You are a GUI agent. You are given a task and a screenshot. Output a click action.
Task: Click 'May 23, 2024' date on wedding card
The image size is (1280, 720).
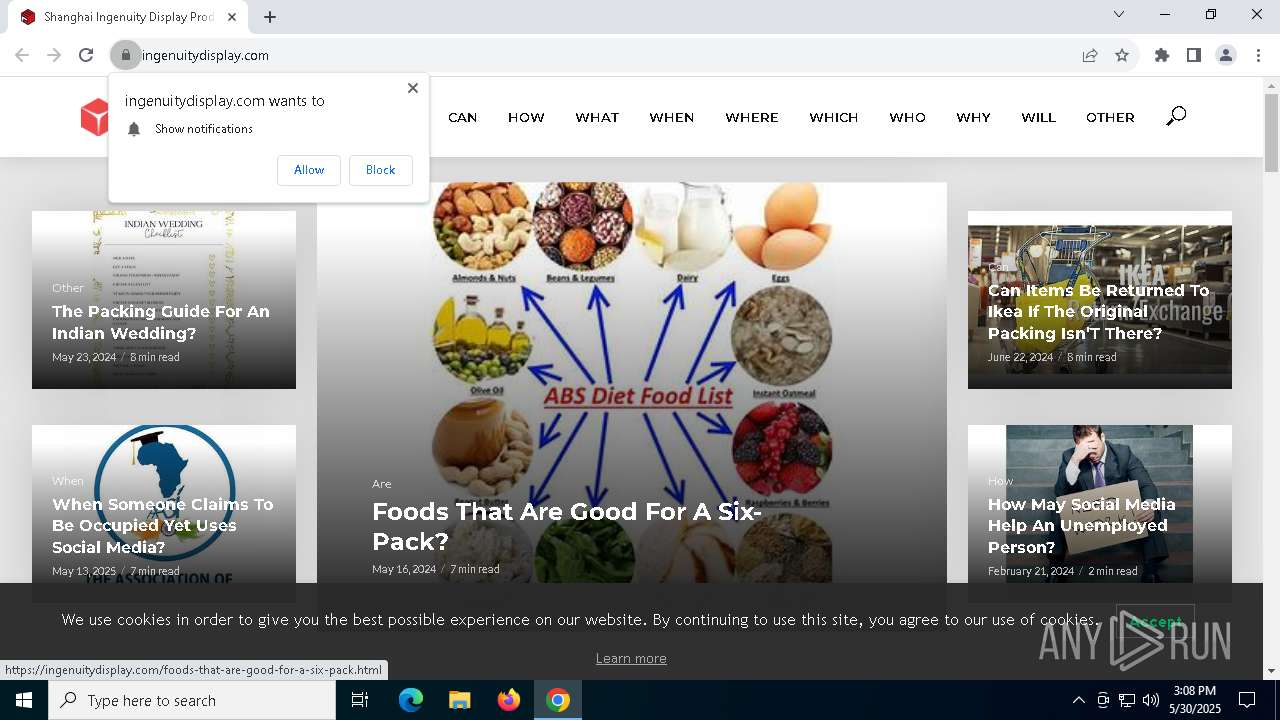(x=84, y=357)
